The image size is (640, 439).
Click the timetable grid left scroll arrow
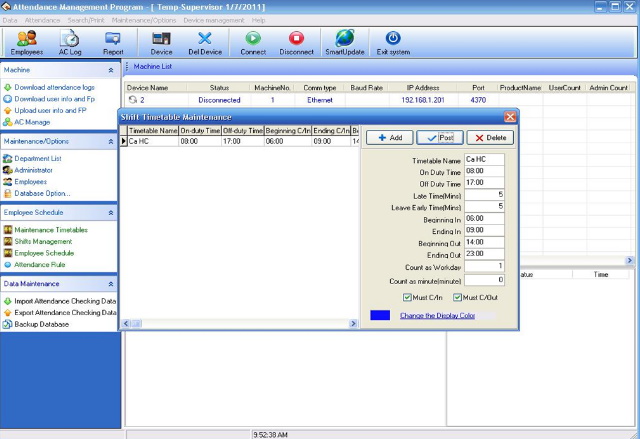pos(126,324)
